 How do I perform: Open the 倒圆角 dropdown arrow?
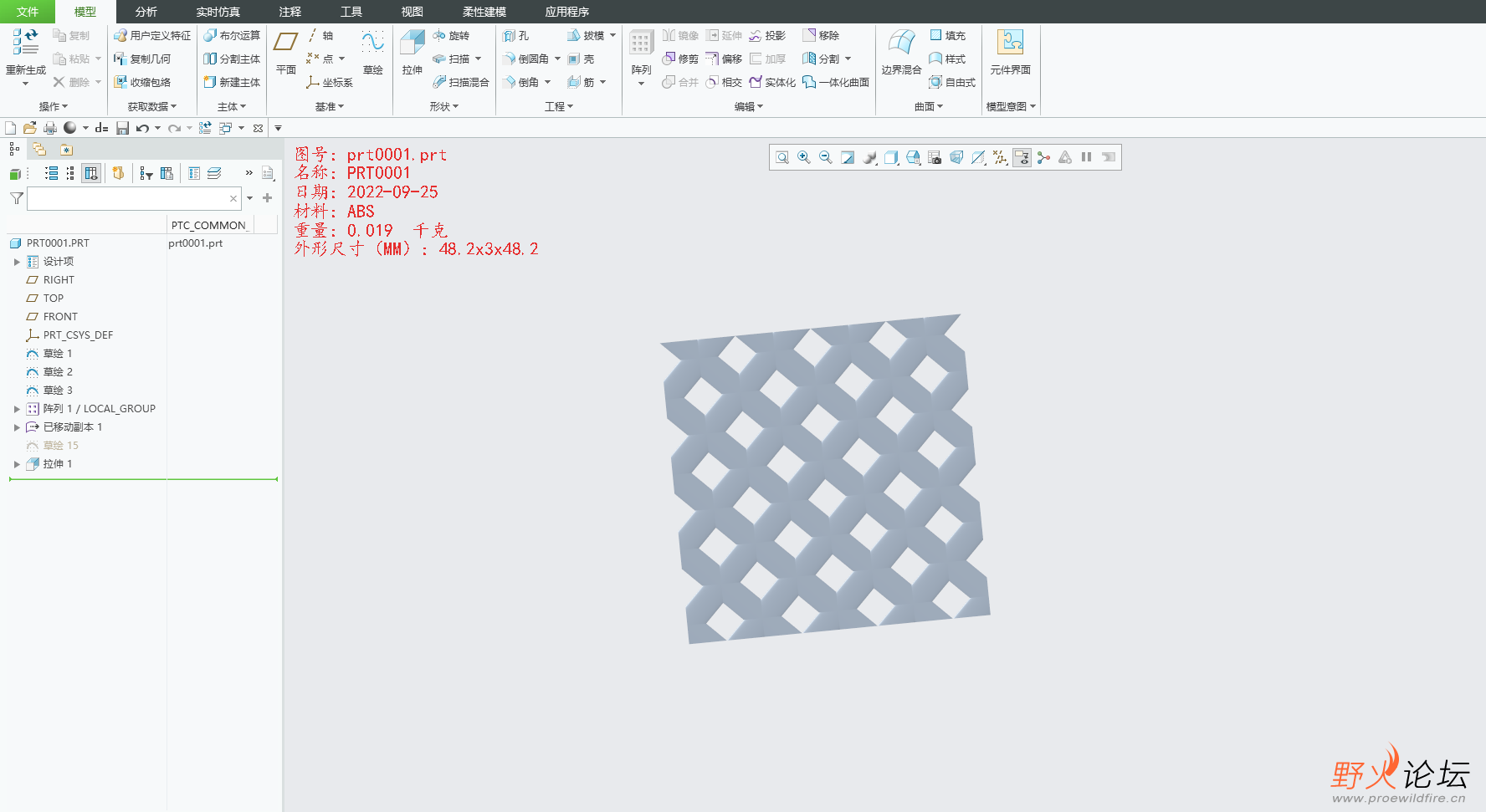[x=557, y=59]
